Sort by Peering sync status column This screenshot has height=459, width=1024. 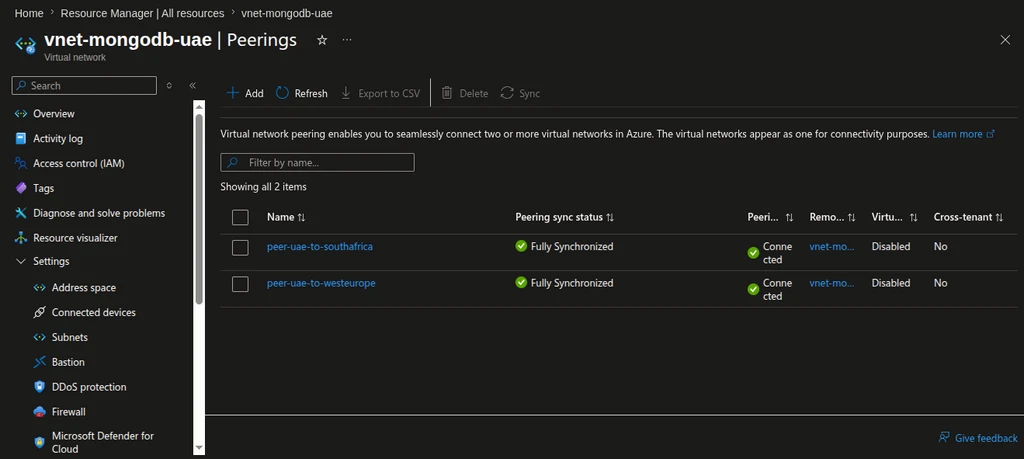coord(564,217)
